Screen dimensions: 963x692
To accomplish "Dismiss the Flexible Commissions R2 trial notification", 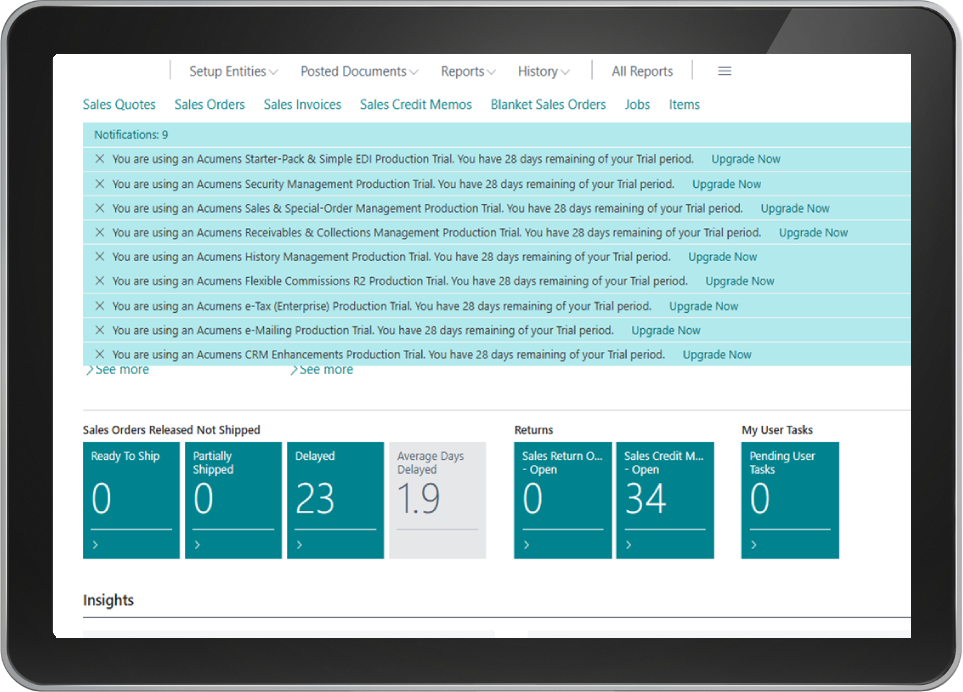I will click(99, 281).
